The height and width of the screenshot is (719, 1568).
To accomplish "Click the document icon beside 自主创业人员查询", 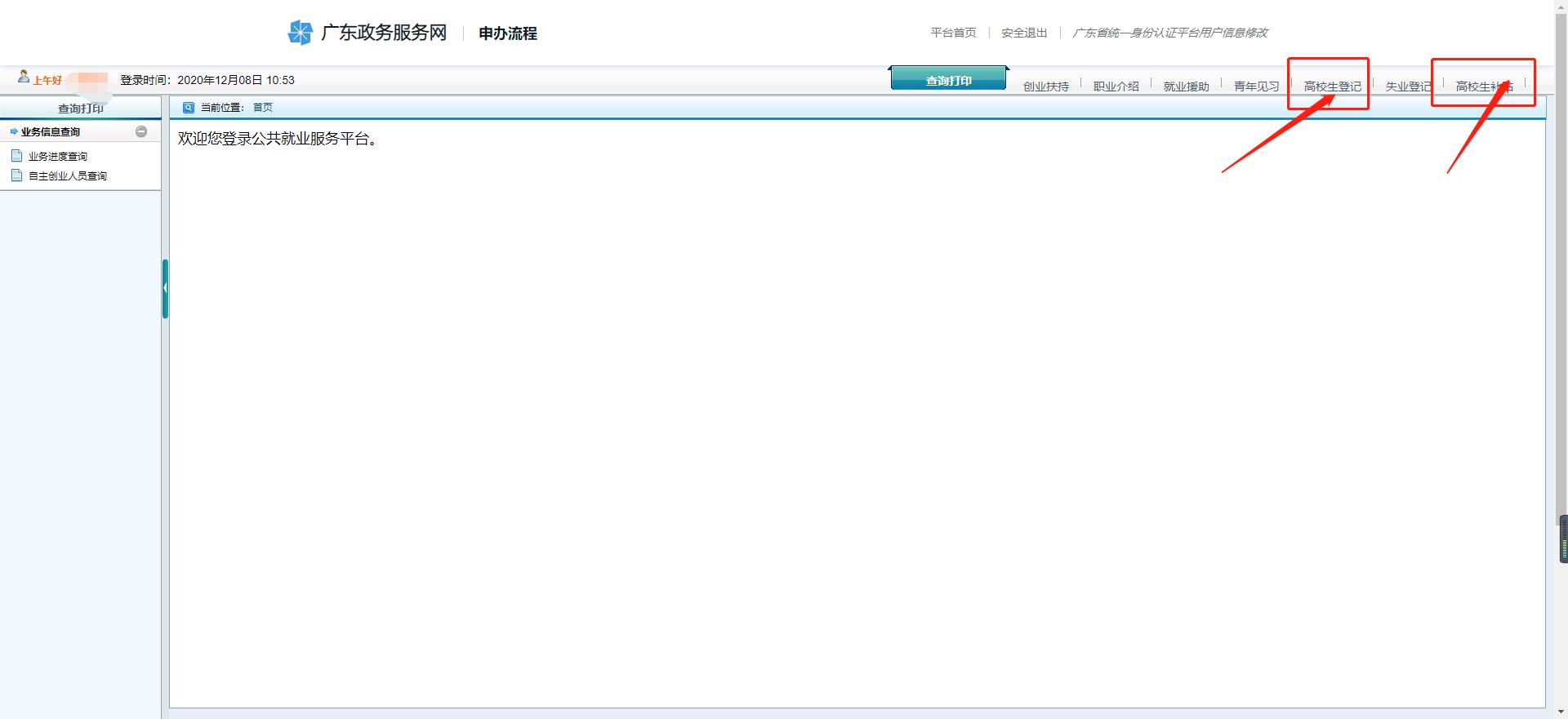I will pyautogui.click(x=16, y=175).
